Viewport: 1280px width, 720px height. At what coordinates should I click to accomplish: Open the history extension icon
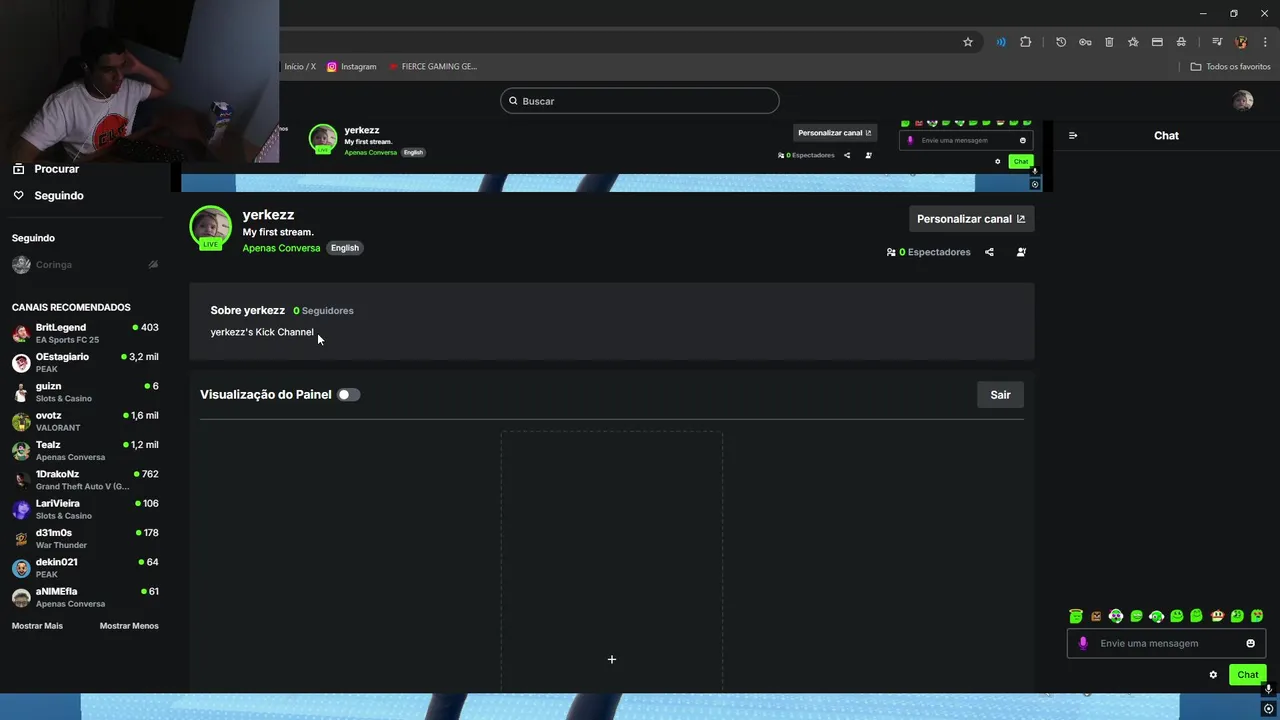tap(1061, 42)
